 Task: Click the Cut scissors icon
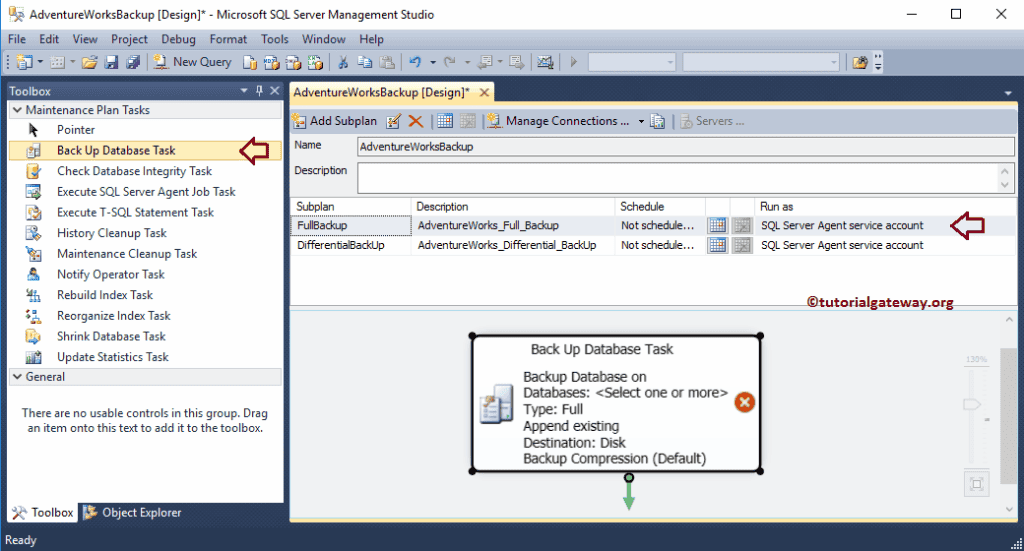343,62
